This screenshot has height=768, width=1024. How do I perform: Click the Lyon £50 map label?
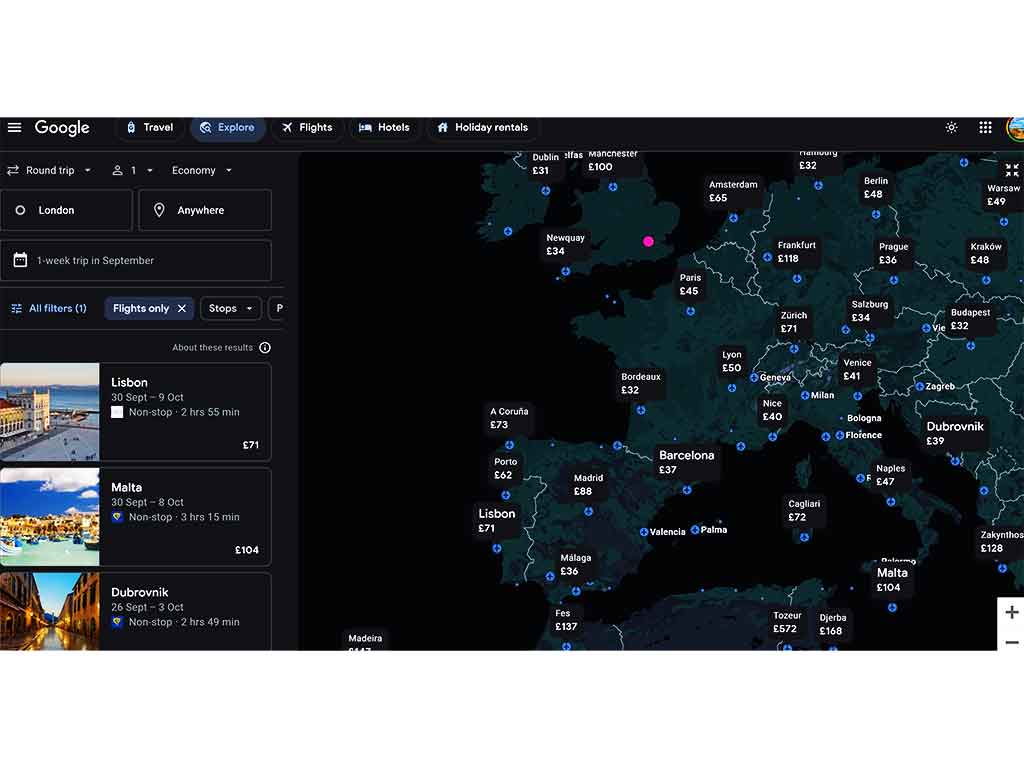(x=731, y=361)
